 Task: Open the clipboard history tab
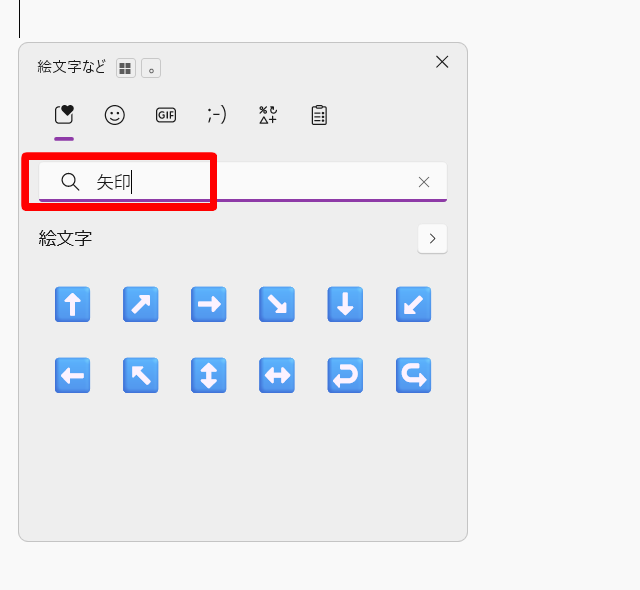point(319,115)
